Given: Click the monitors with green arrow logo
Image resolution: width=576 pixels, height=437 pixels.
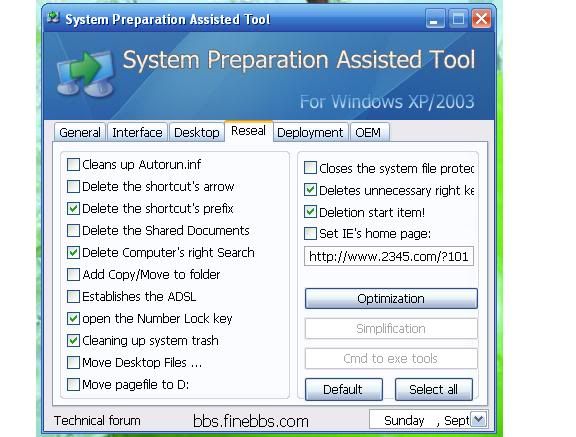Looking at the screenshot, I should [x=86, y=74].
